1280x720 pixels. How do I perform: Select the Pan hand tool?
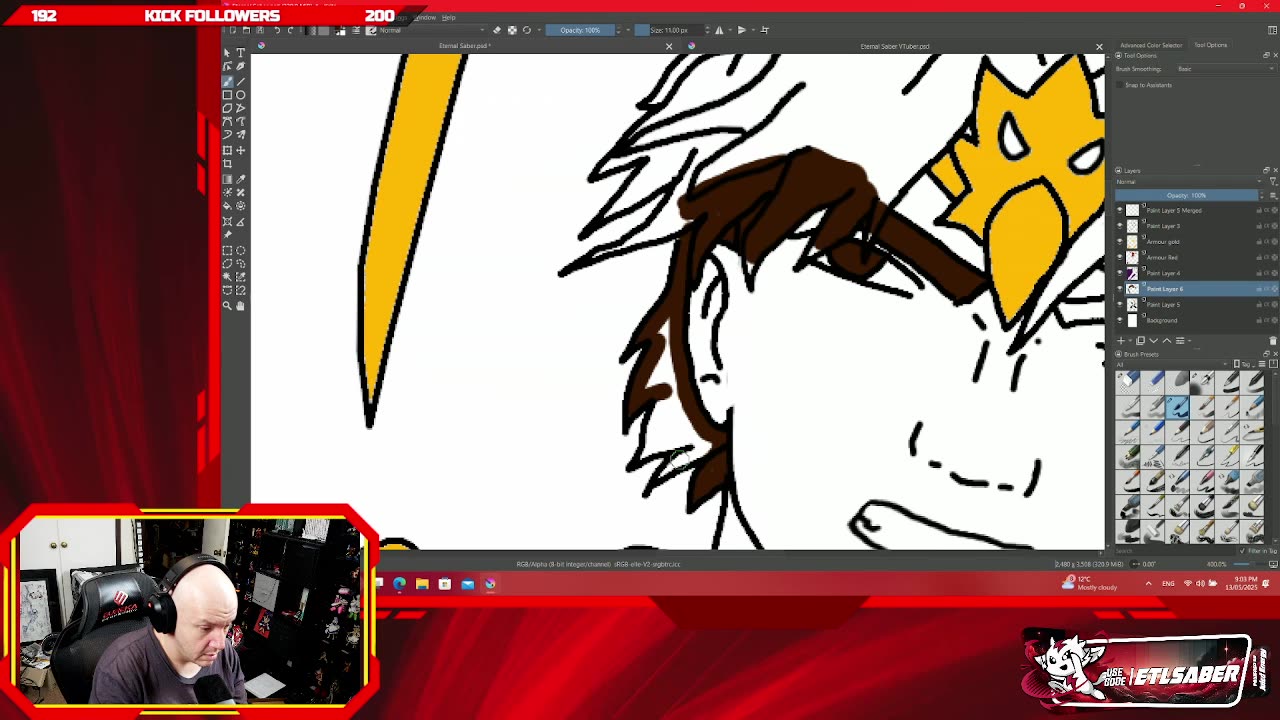pos(240,306)
